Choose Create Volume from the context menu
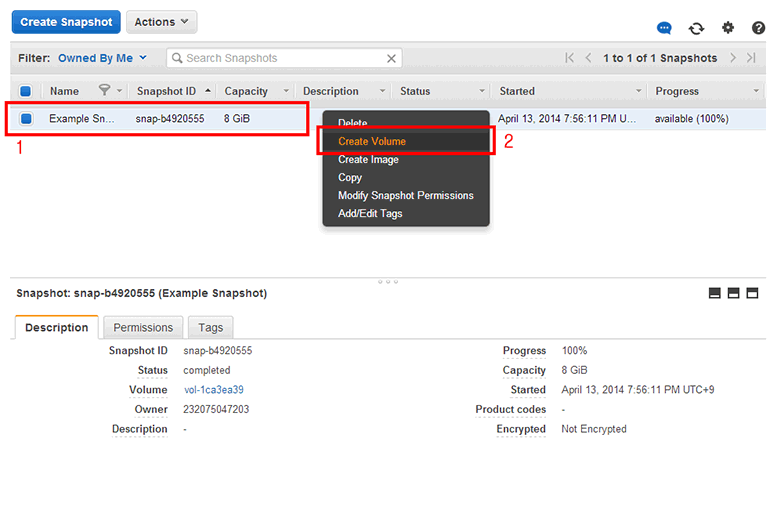This screenshot has width=770, height=532. click(372, 141)
